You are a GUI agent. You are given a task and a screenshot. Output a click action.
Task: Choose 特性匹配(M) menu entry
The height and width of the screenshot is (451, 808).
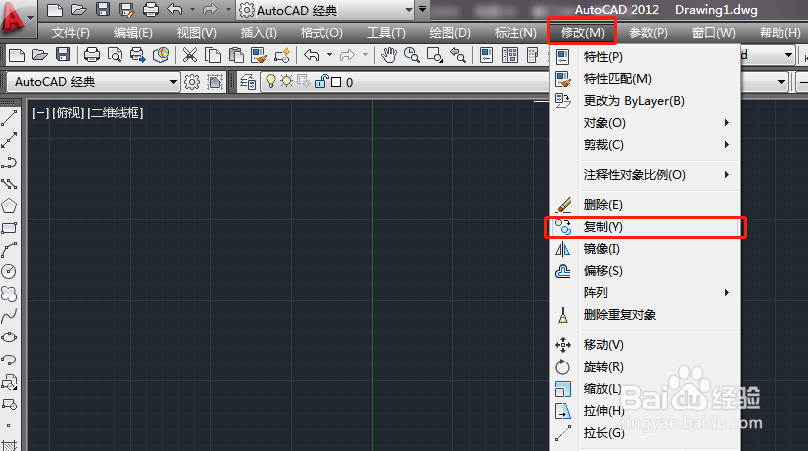[644, 79]
